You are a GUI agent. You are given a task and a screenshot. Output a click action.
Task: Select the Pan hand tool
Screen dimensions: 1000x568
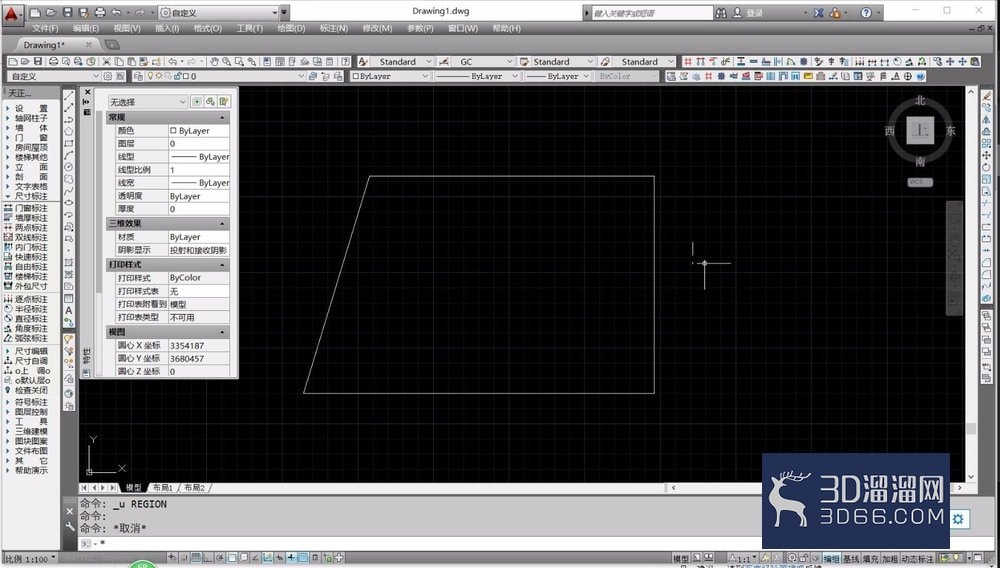coord(214,62)
